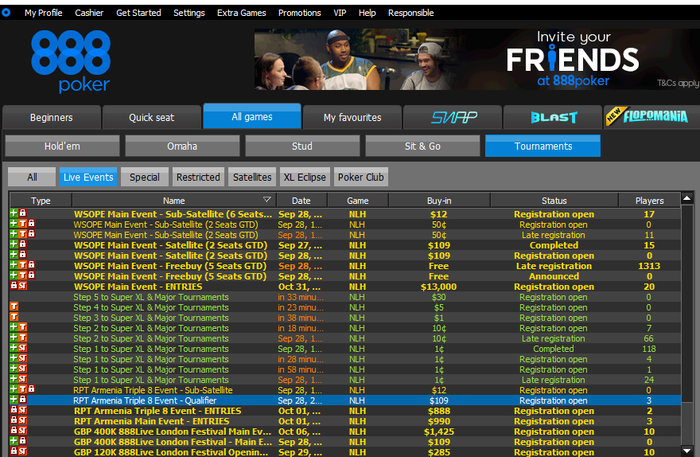Click the orange T icon in the WSOPE Sub-Satellite row with 11 players
Image resolution: width=700 pixels, height=457 pixels.
(x=22, y=234)
